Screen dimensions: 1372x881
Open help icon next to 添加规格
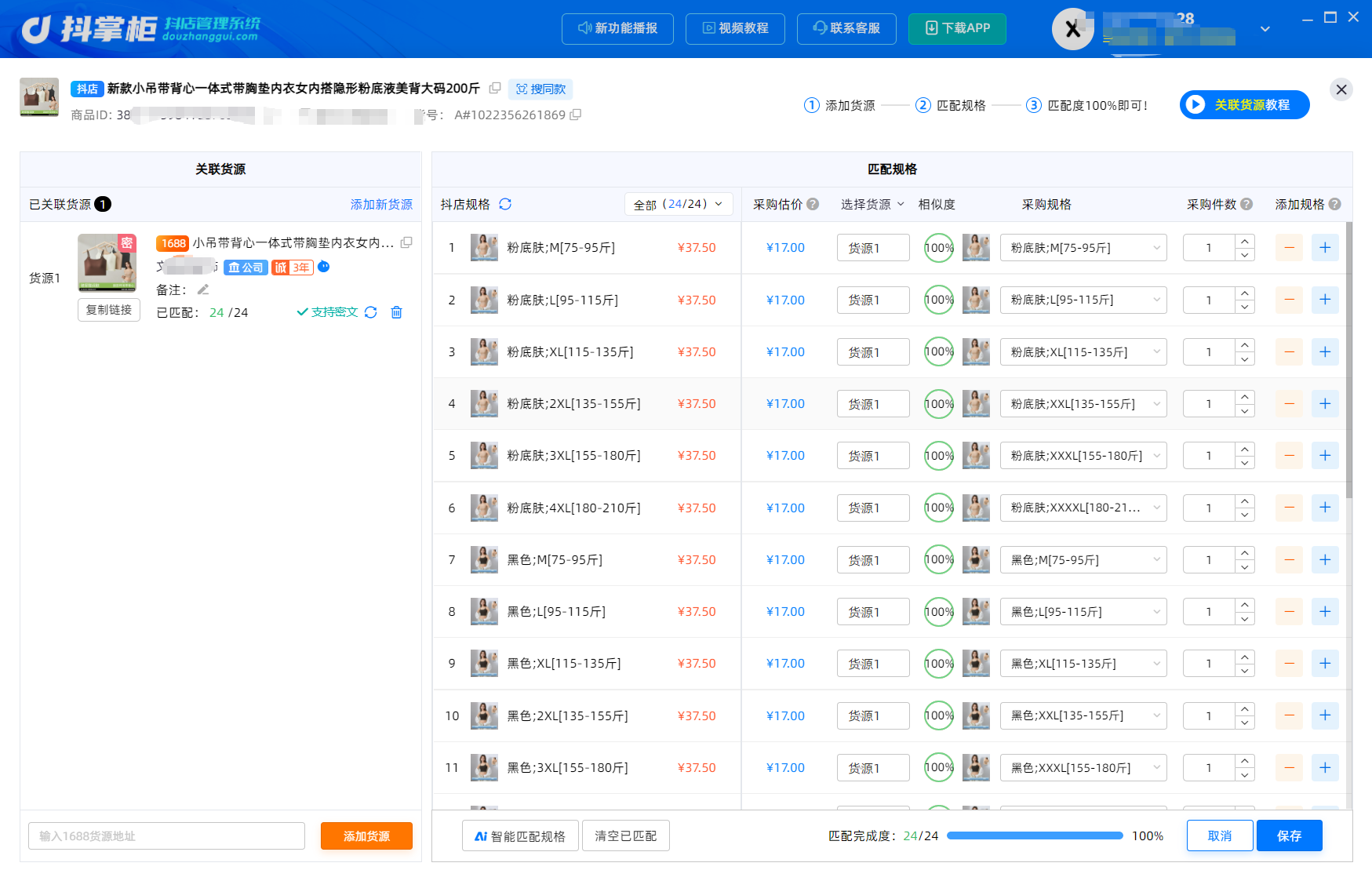(1335, 204)
